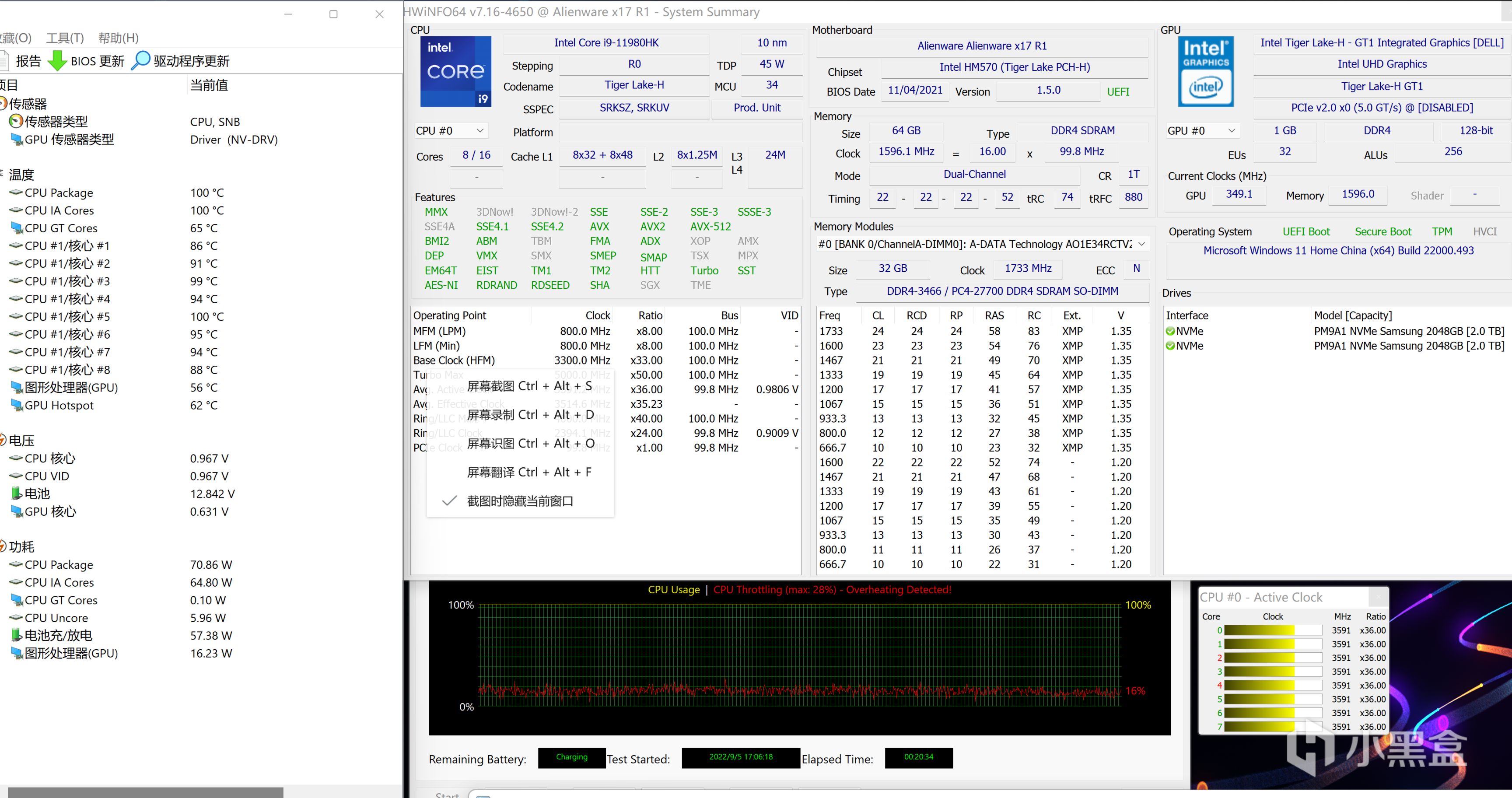Select the GPU Hotspot sensor row
This screenshot has width=1512, height=798.
pos(59,406)
